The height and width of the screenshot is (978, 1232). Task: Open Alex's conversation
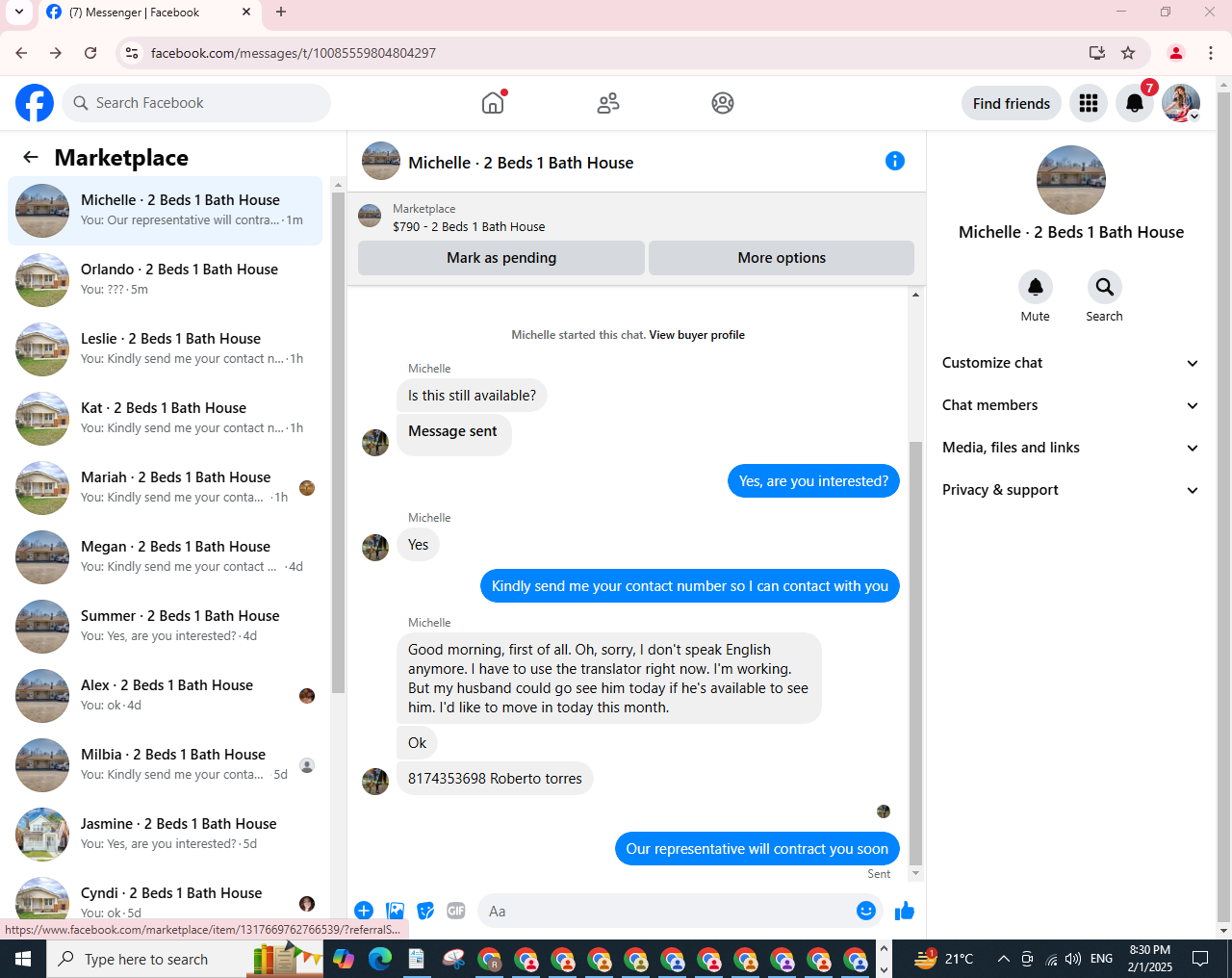point(166,696)
